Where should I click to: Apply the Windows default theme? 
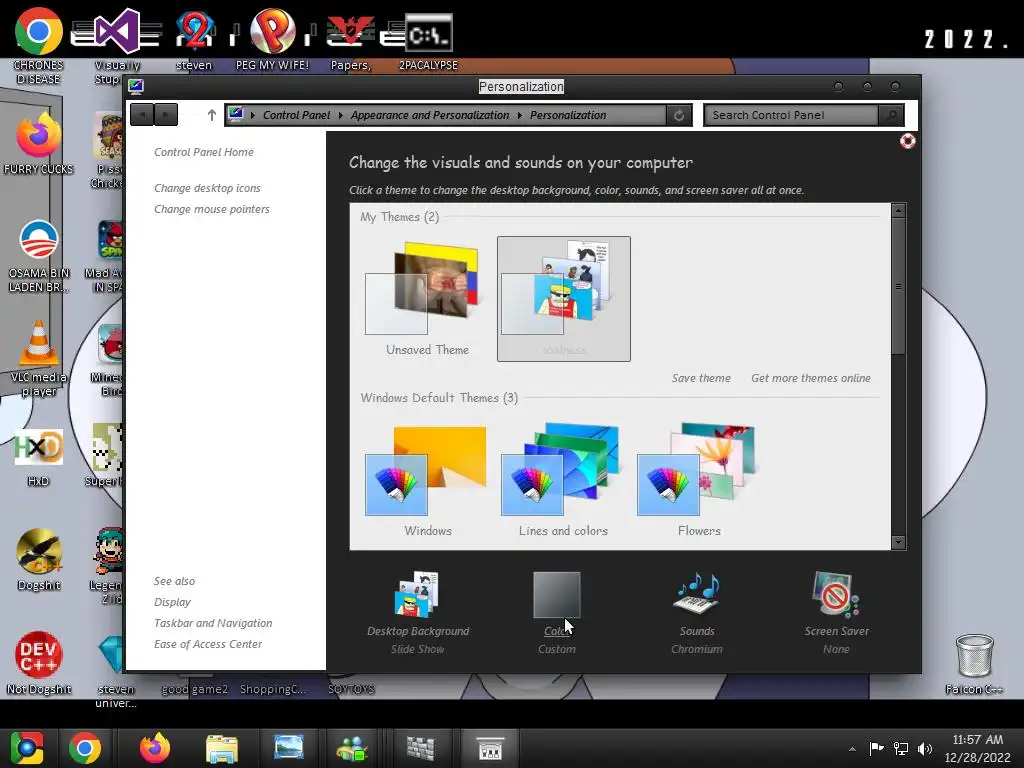427,480
